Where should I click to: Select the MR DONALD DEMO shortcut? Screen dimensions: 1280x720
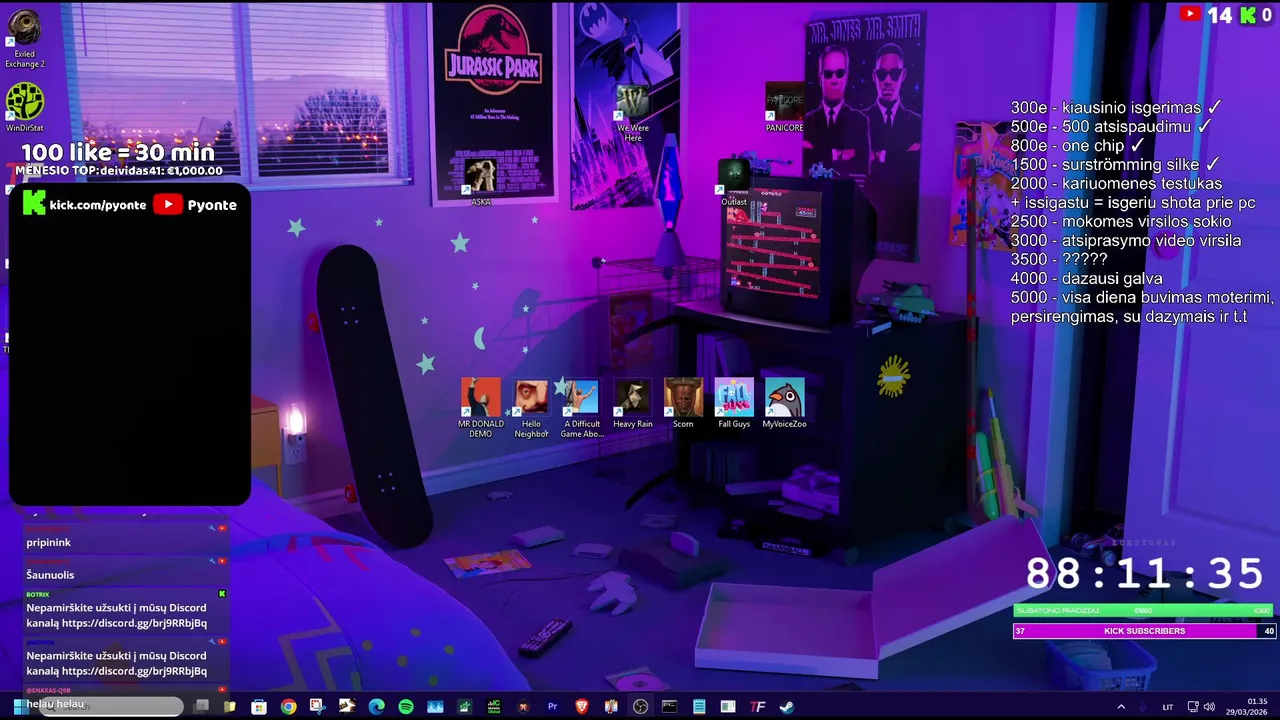[x=481, y=408]
